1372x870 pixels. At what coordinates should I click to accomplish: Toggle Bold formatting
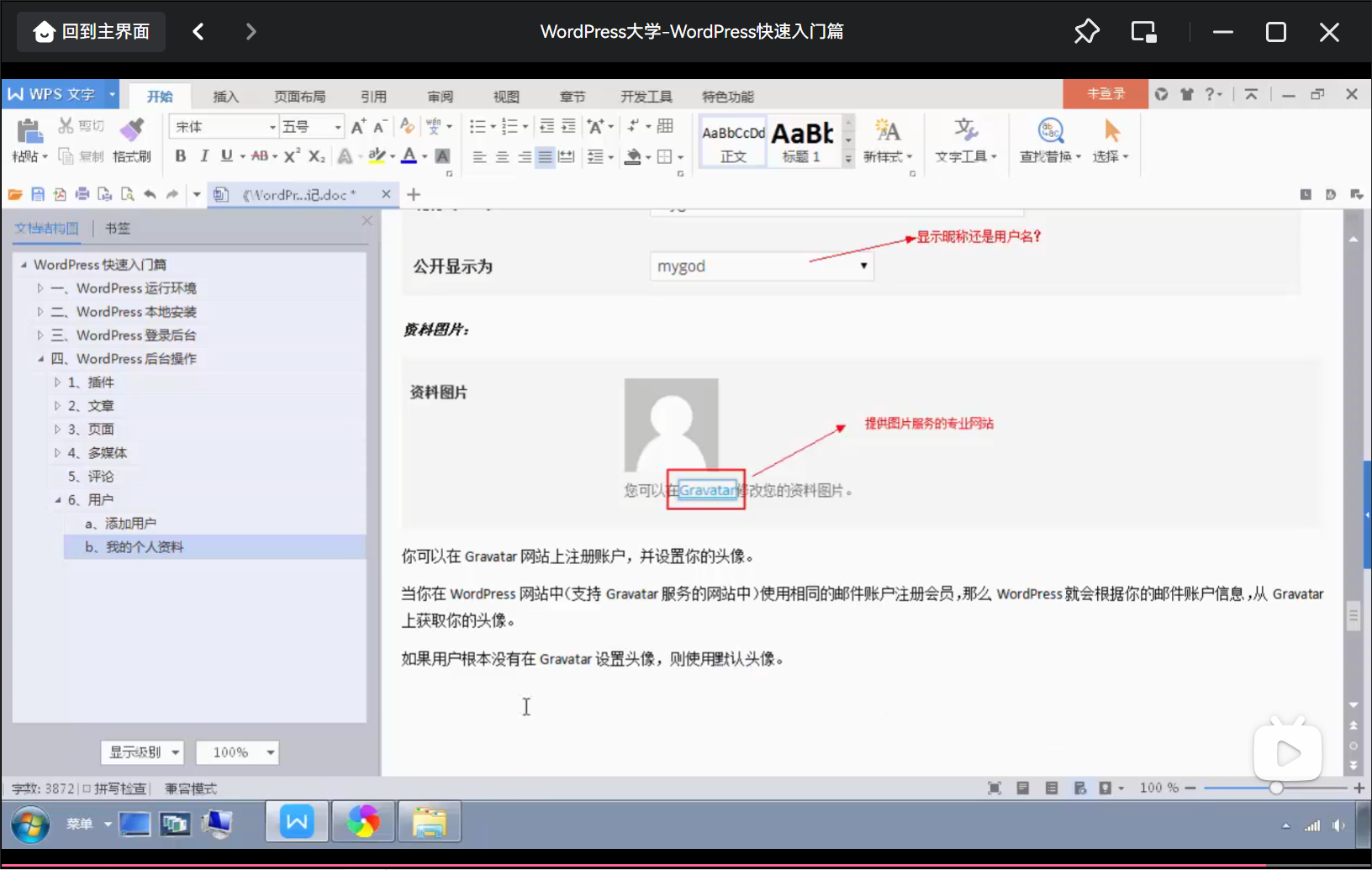(180, 156)
